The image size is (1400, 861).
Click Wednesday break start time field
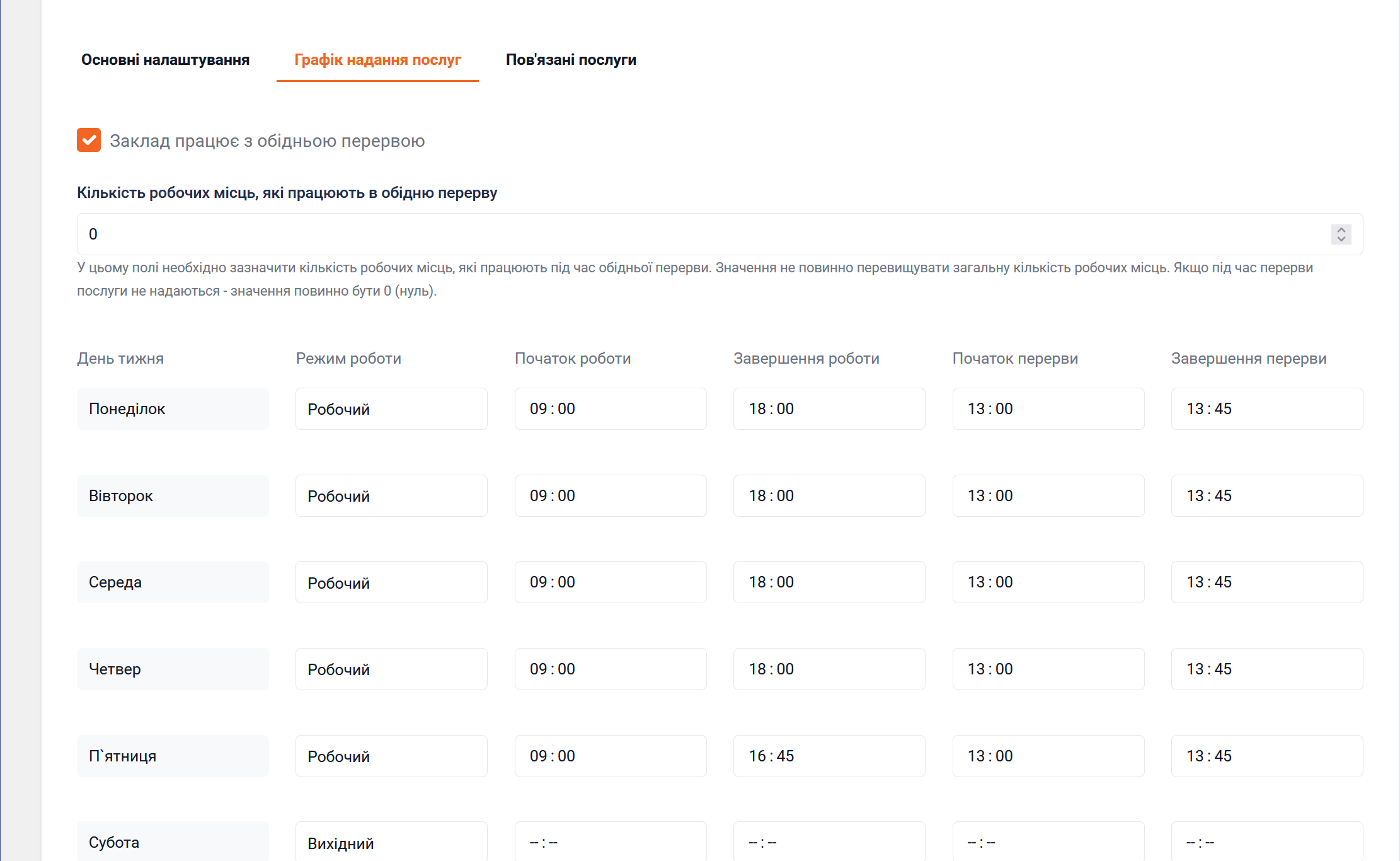coord(1048,582)
